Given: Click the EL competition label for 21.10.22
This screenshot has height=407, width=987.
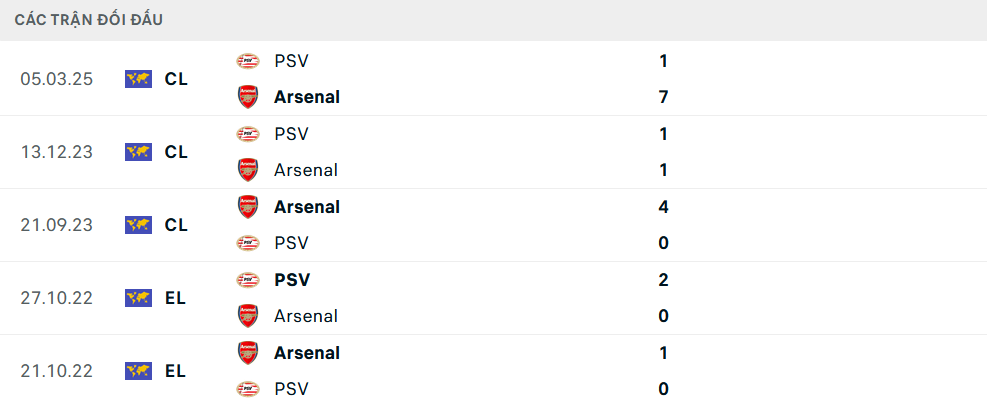Looking at the screenshot, I should point(175,371).
